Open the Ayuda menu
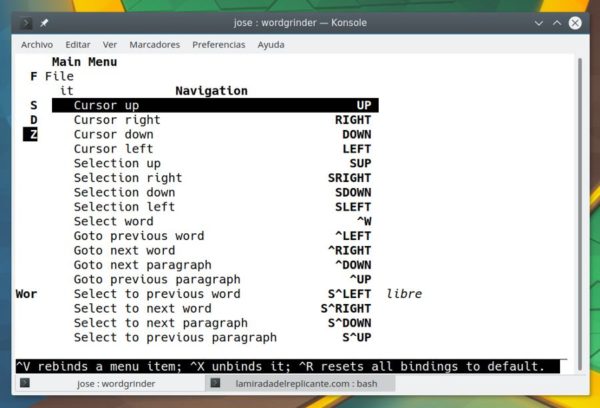 click(271, 45)
